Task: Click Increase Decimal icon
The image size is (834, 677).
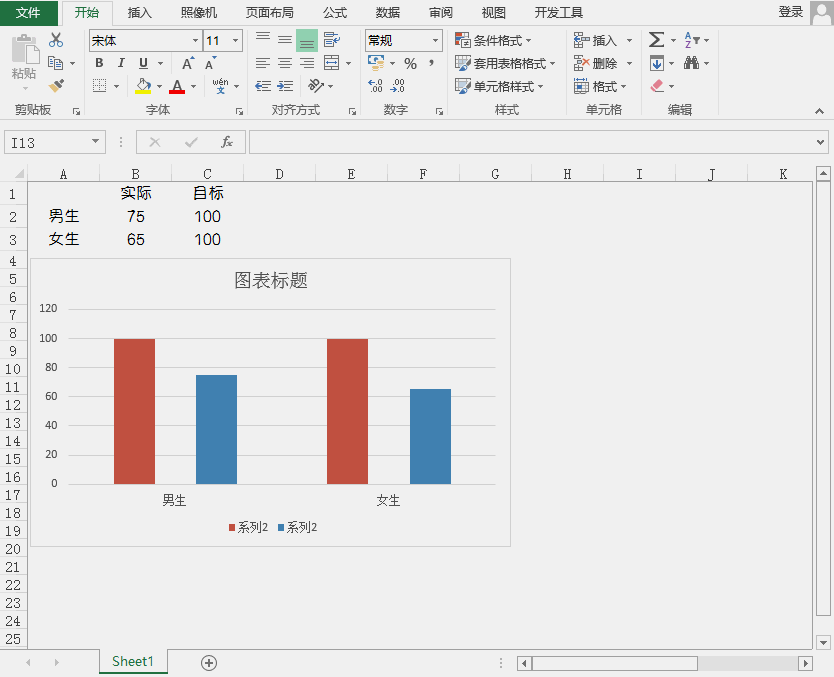Action: pyautogui.click(x=376, y=86)
